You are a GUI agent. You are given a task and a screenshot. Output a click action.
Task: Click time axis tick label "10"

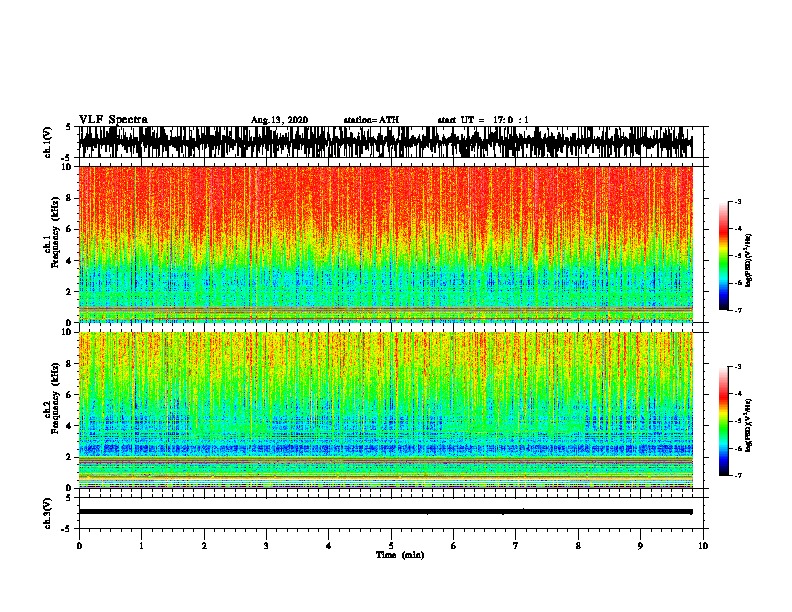point(703,546)
